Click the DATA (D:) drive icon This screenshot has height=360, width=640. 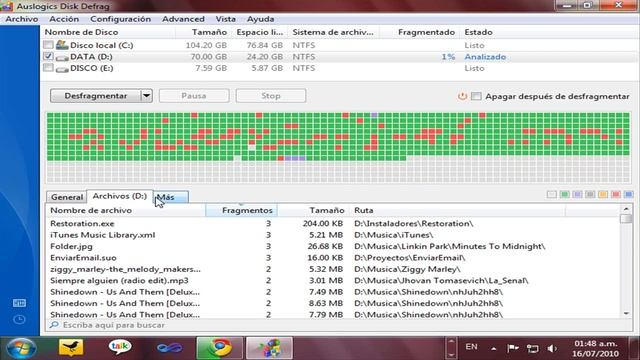[x=62, y=58]
